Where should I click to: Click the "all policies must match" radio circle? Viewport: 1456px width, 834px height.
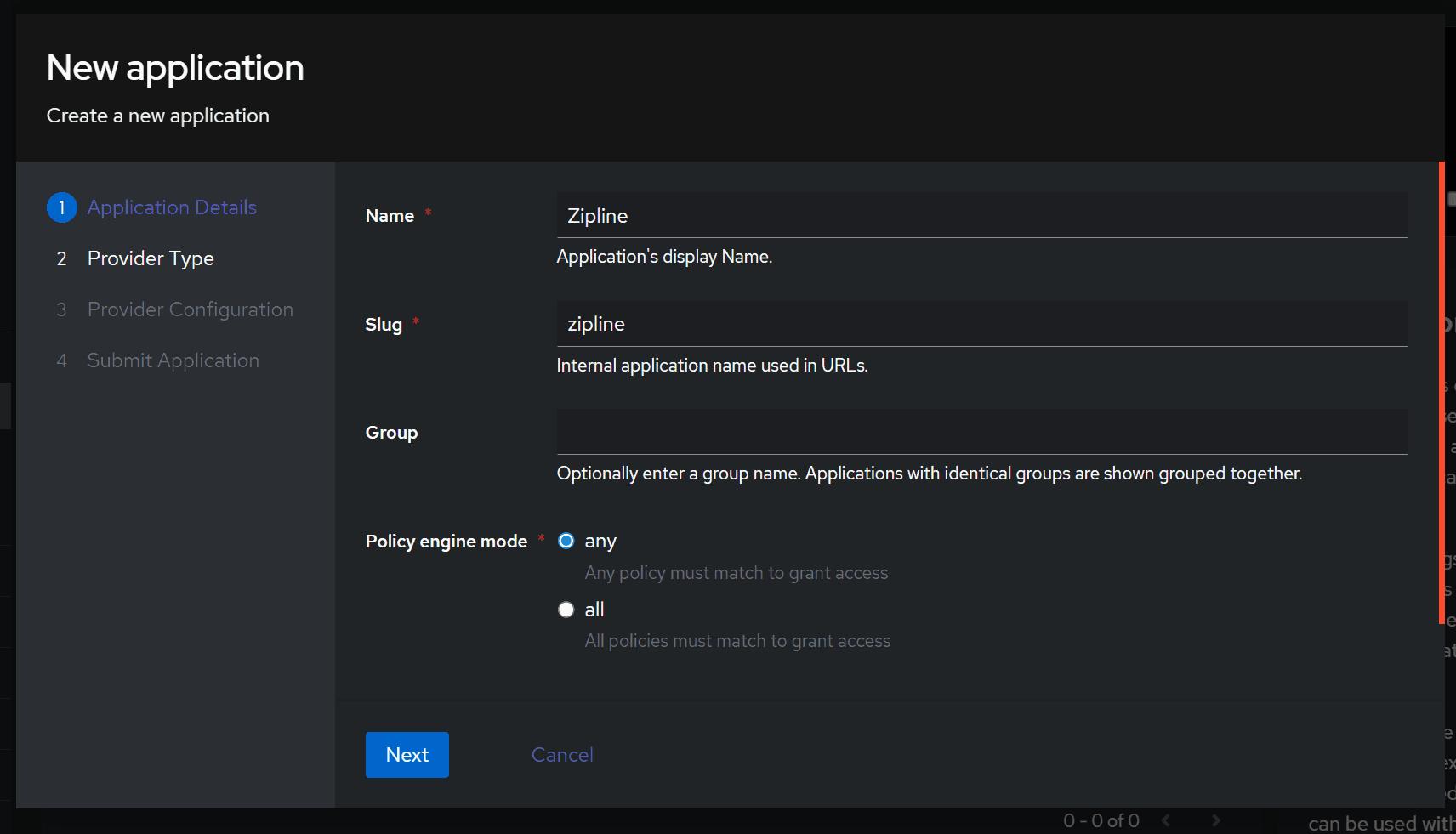[566, 609]
